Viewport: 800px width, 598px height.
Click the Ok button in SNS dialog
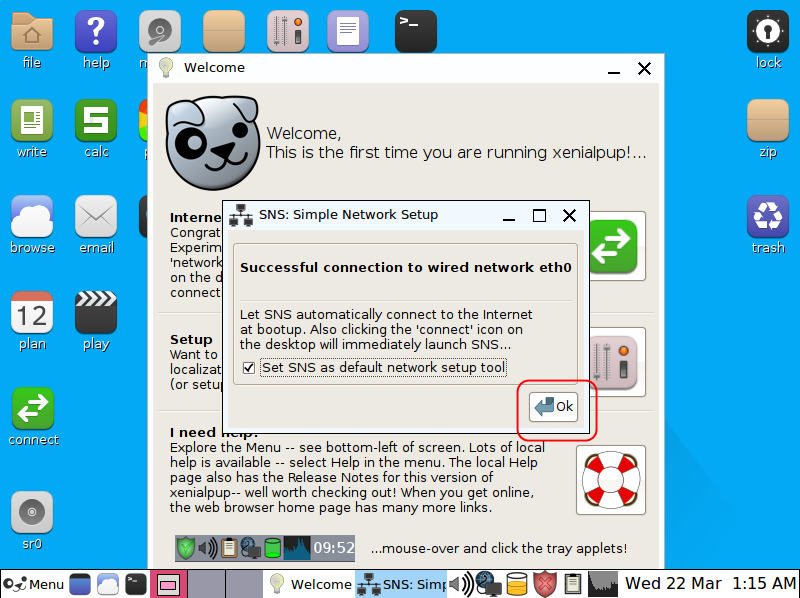(x=554, y=407)
